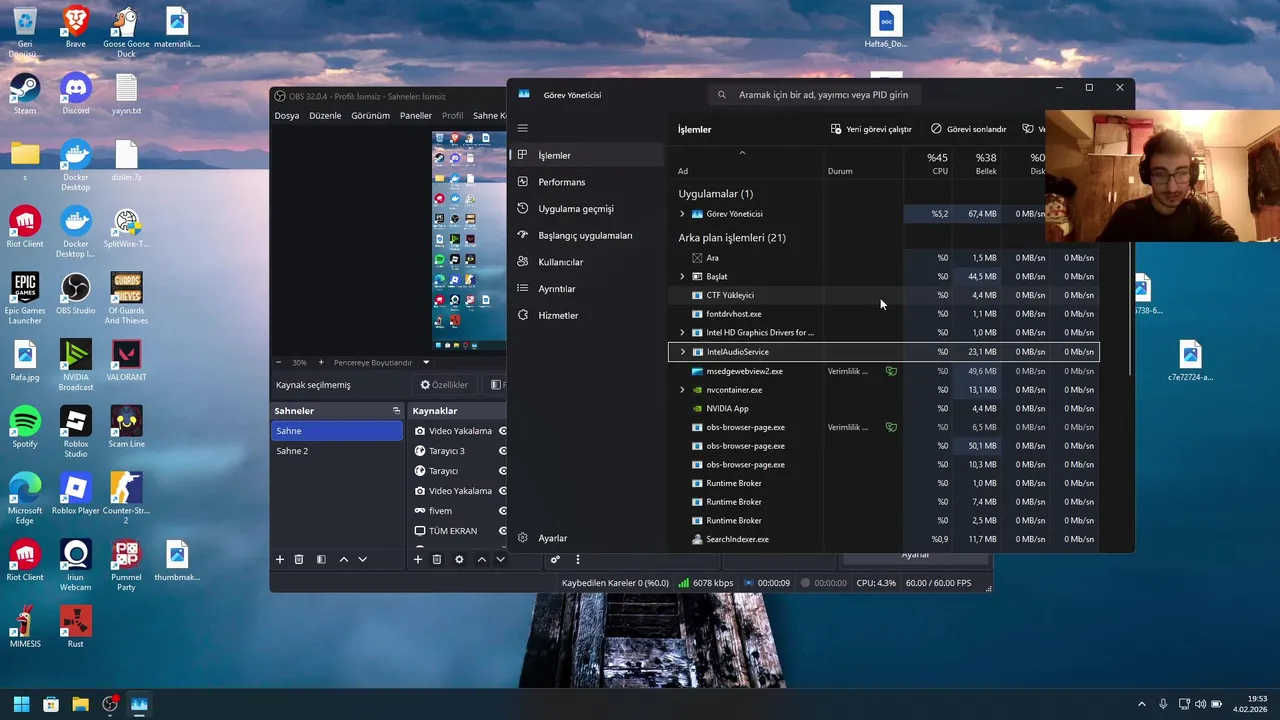Click the OBS preview thumbnail
1280x720 pixels.
tap(470, 240)
